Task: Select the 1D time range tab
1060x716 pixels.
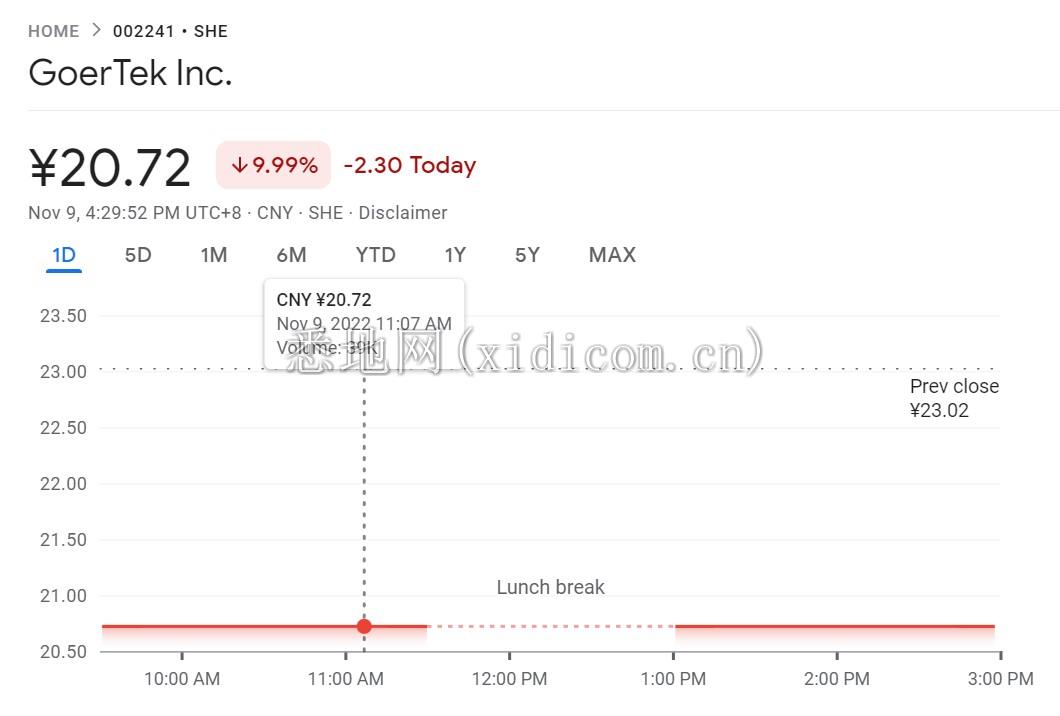Action: 64,255
